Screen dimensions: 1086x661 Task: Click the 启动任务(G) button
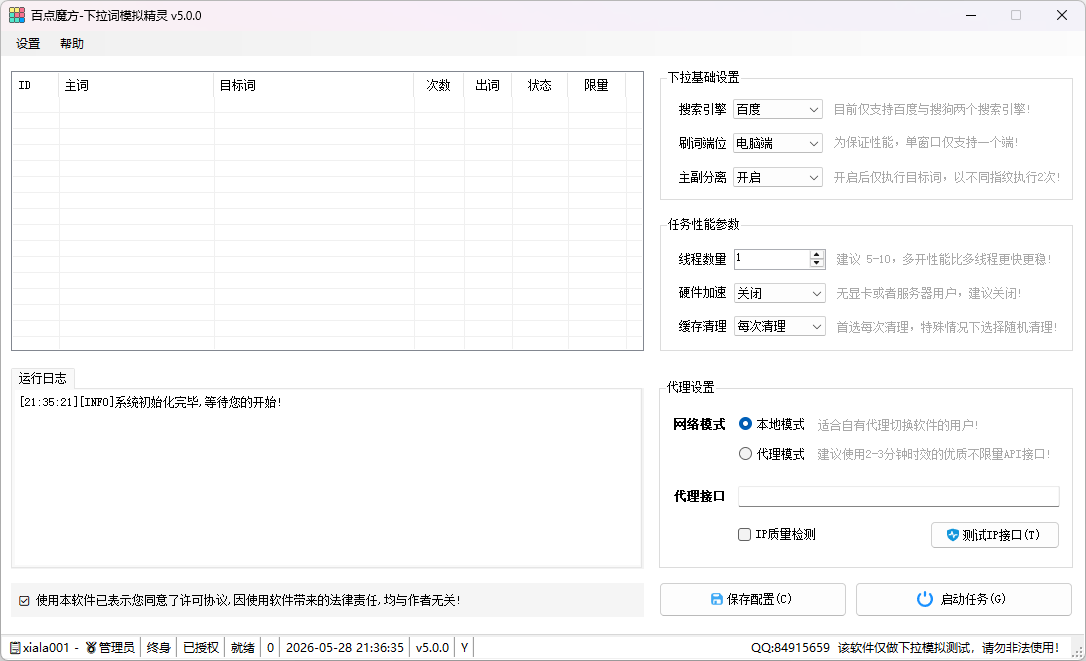[963, 599]
